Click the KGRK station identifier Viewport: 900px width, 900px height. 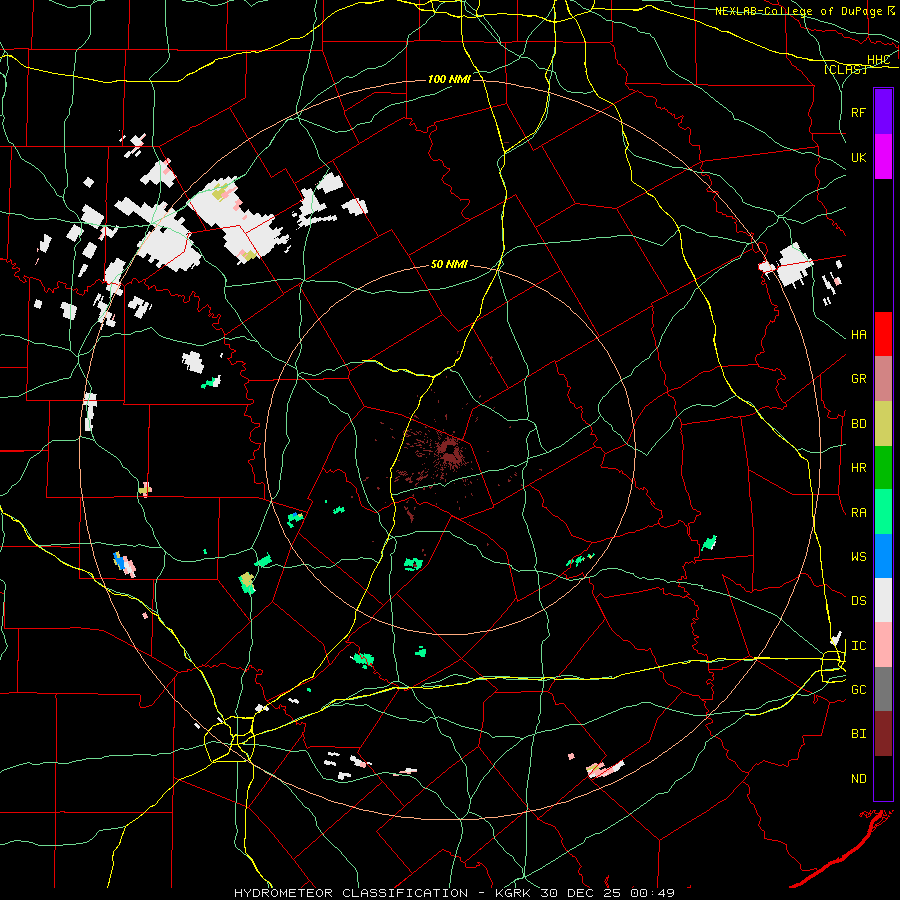tap(514, 893)
